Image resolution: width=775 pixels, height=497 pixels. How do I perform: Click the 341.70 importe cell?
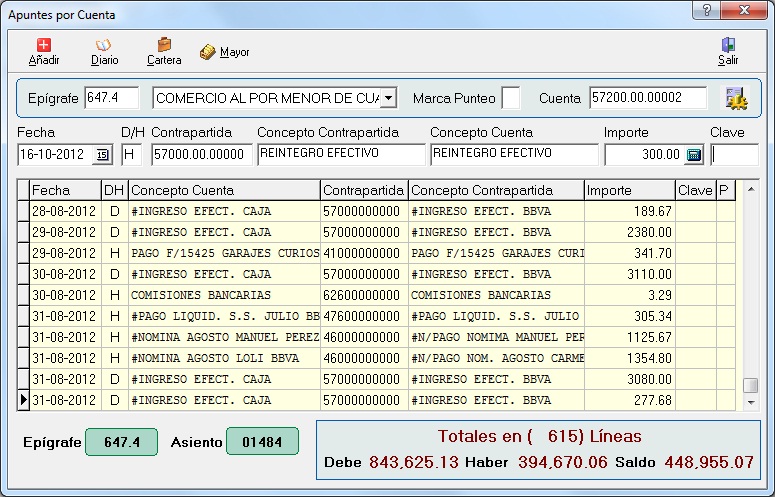[x=630, y=253]
